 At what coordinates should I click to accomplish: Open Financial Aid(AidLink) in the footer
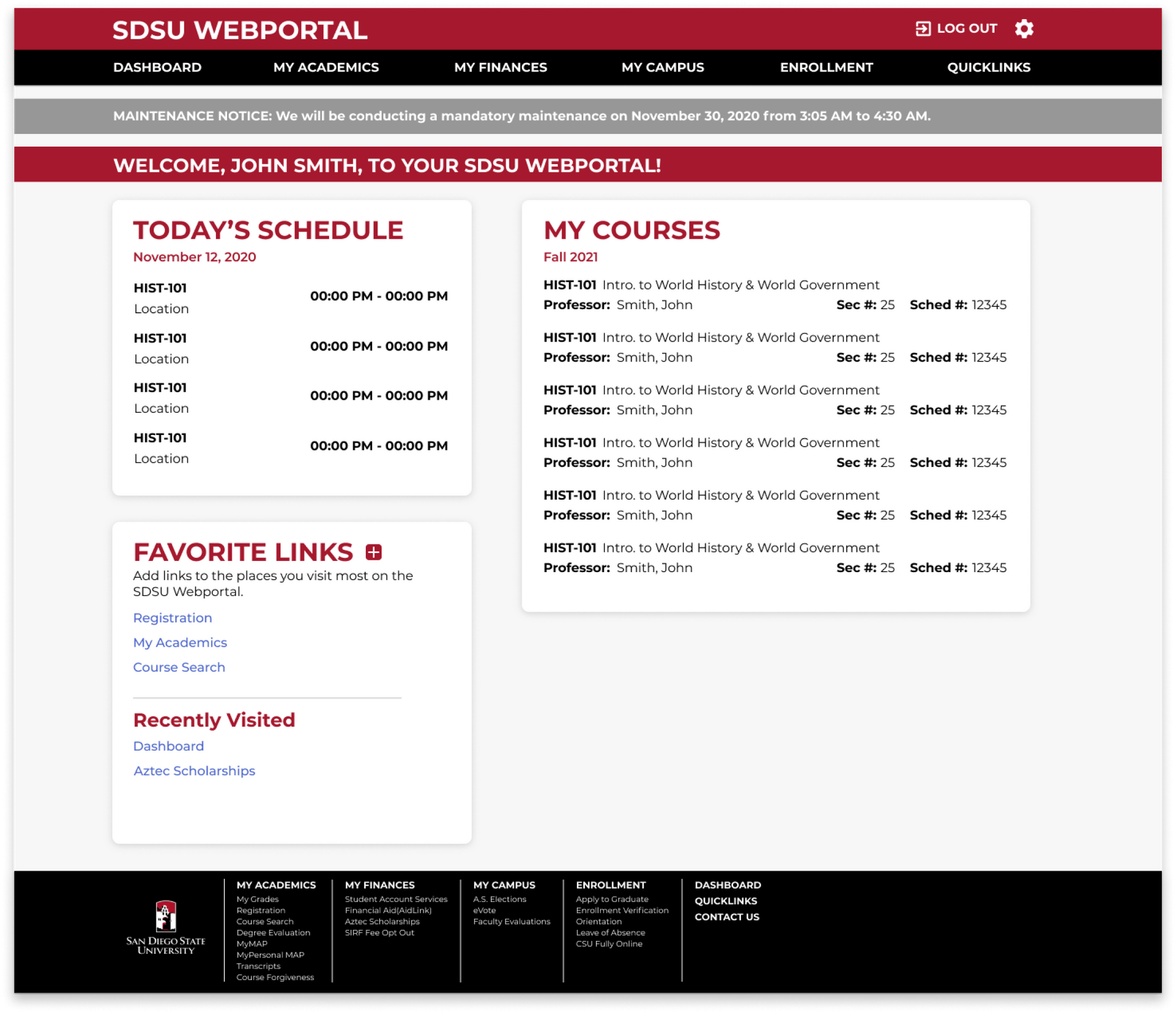pyautogui.click(x=388, y=910)
